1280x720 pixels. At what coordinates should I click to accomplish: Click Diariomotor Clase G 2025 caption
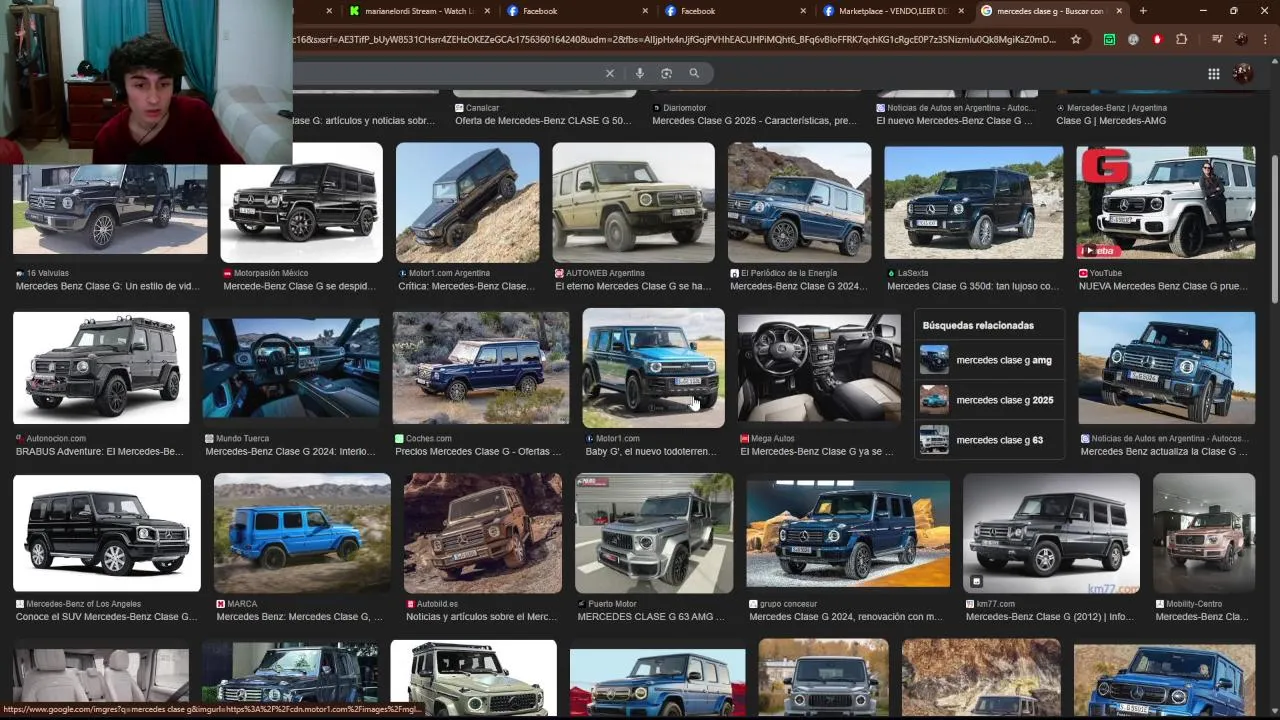[754, 121]
